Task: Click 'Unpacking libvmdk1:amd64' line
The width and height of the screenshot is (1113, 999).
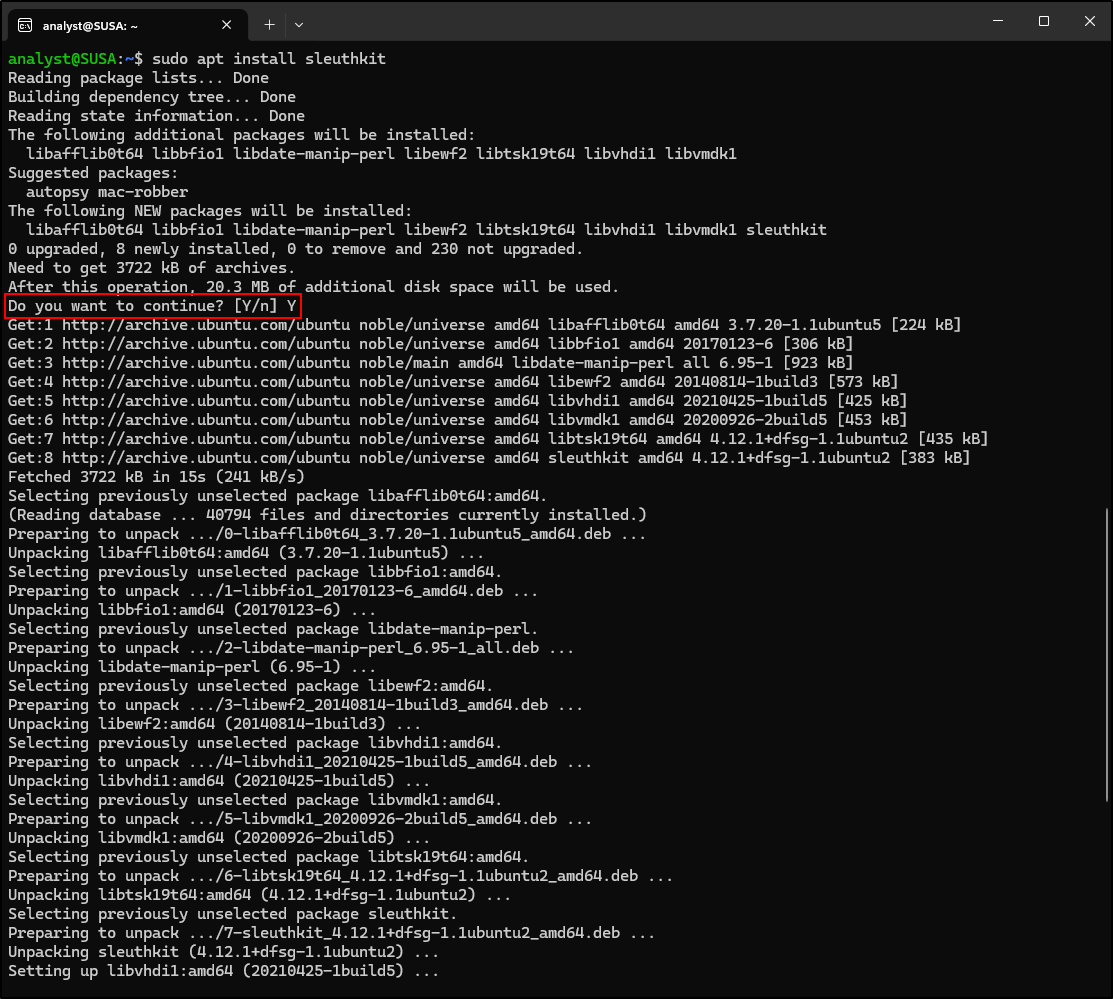Action: (219, 838)
